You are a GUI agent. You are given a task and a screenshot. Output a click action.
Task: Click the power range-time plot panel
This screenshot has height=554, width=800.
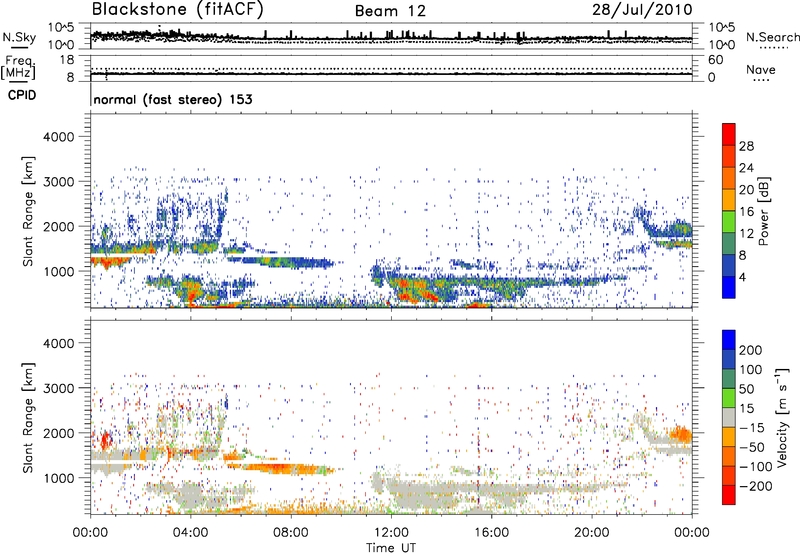391,211
